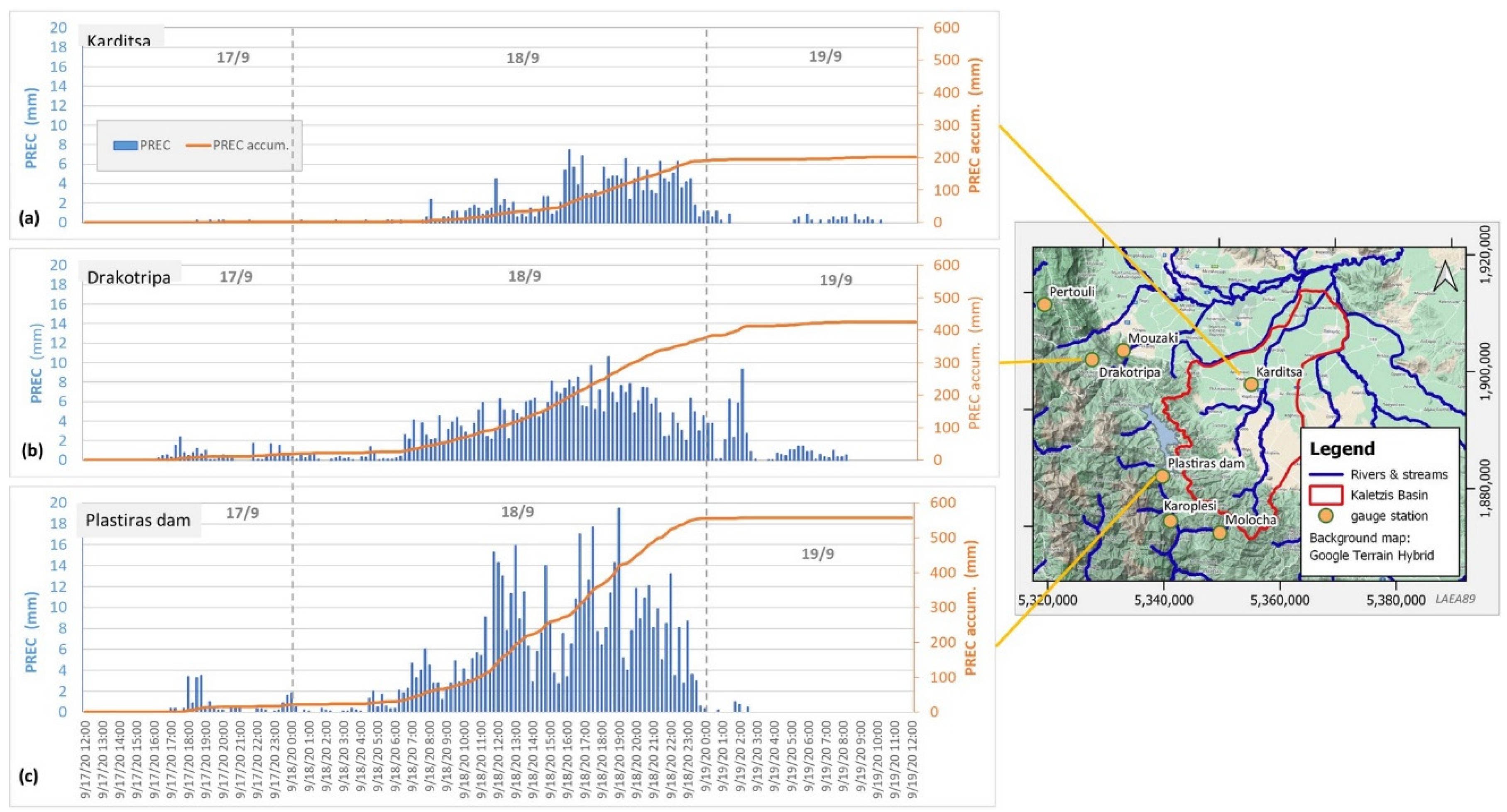Viewport: 1507px width, 812px height.
Task: Click the 'Google Terrain Hybrid' text
Action: click(1371, 555)
